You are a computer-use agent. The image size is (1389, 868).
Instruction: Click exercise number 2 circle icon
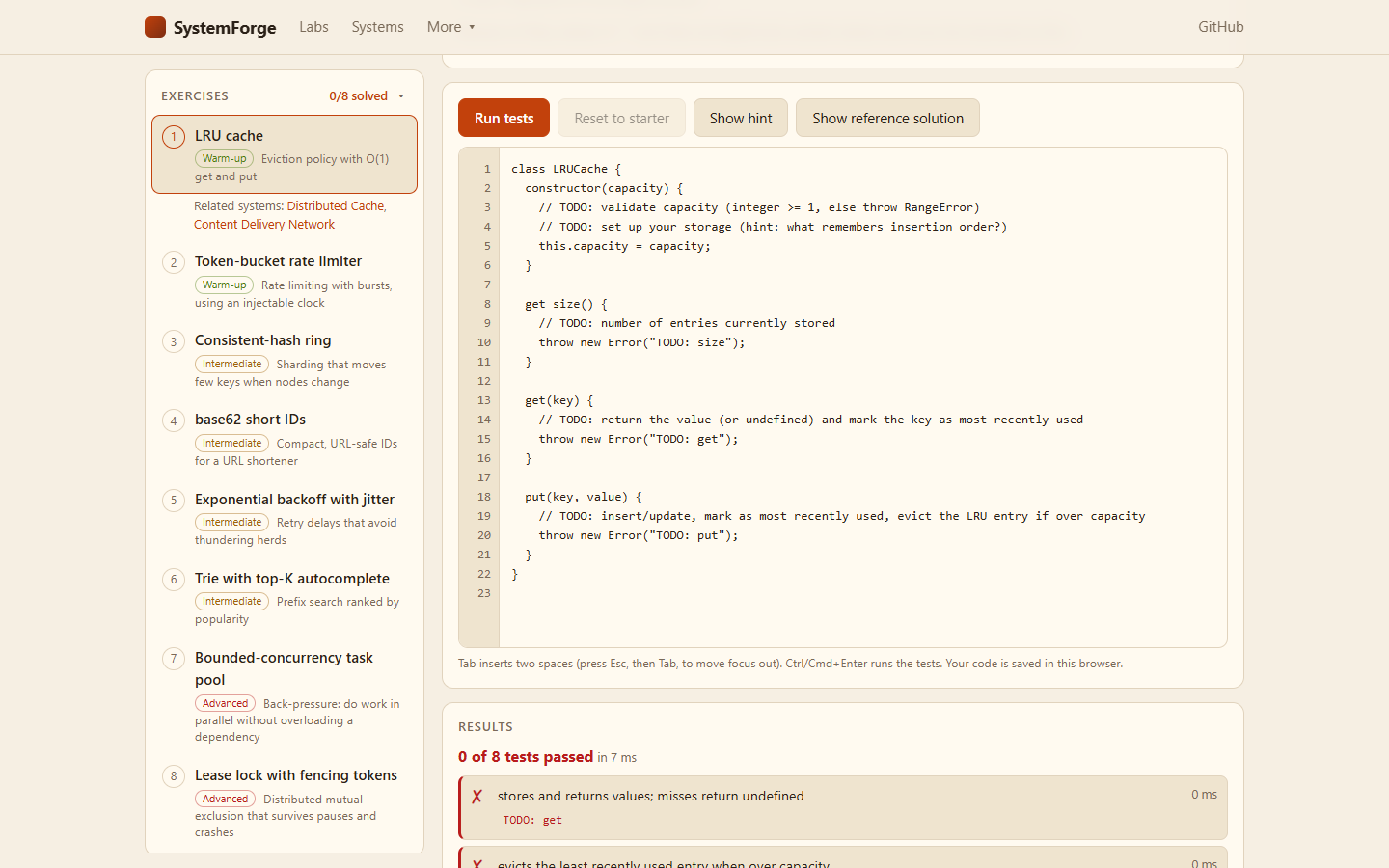(174, 262)
